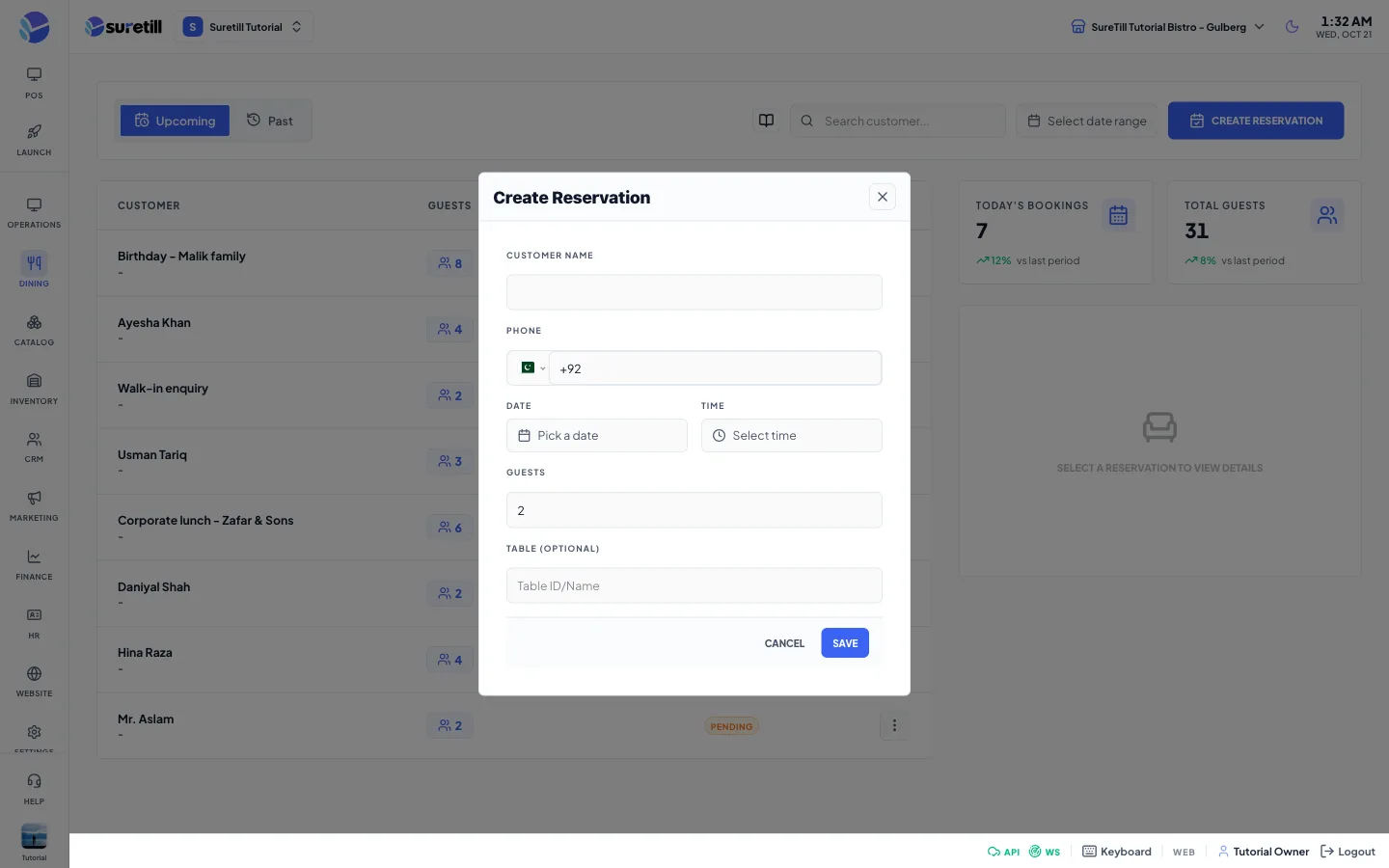Focus the Customer Name field
The width and height of the screenshot is (1389, 868).
(694, 292)
